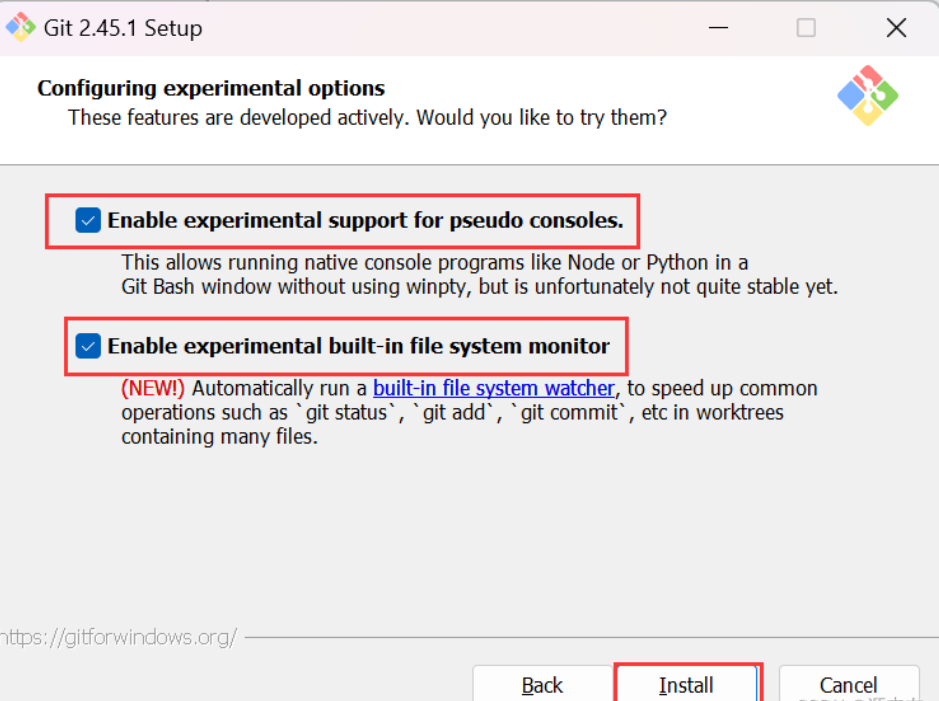This screenshot has width=939, height=701.
Task: Click the https://gitforwindows.org/ text
Action: point(118,637)
